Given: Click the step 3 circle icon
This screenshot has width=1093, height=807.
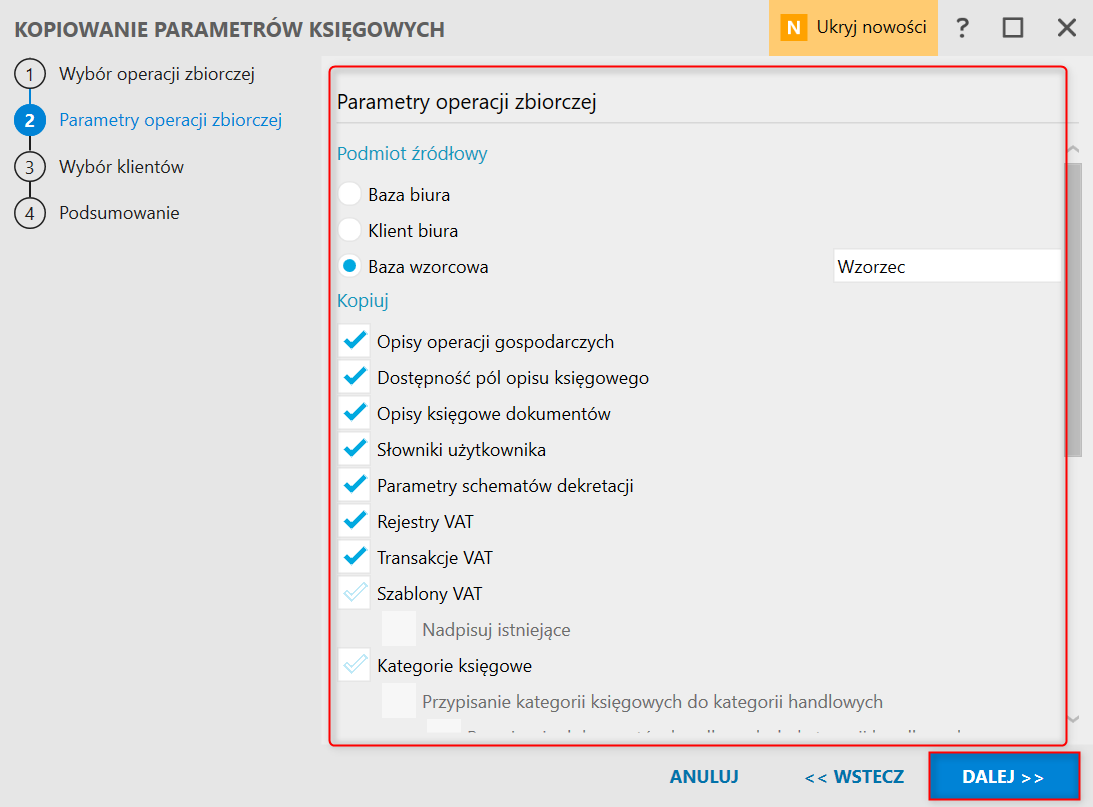Looking at the screenshot, I should [x=29, y=167].
